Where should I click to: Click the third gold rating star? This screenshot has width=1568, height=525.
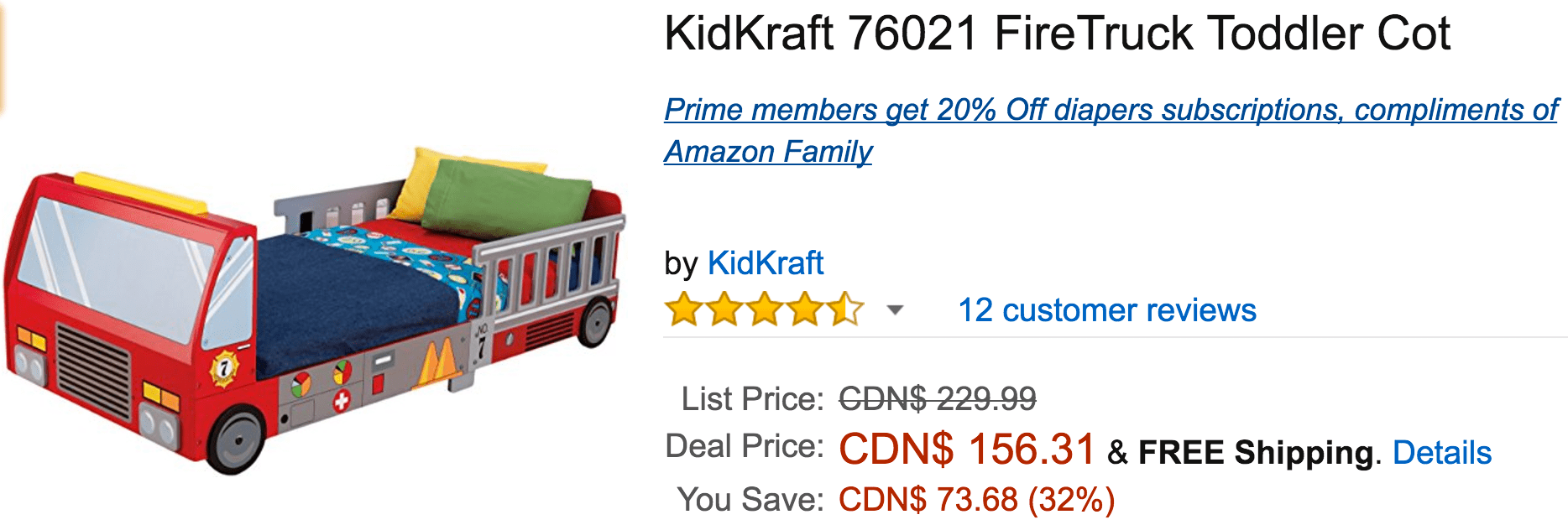(764, 309)
